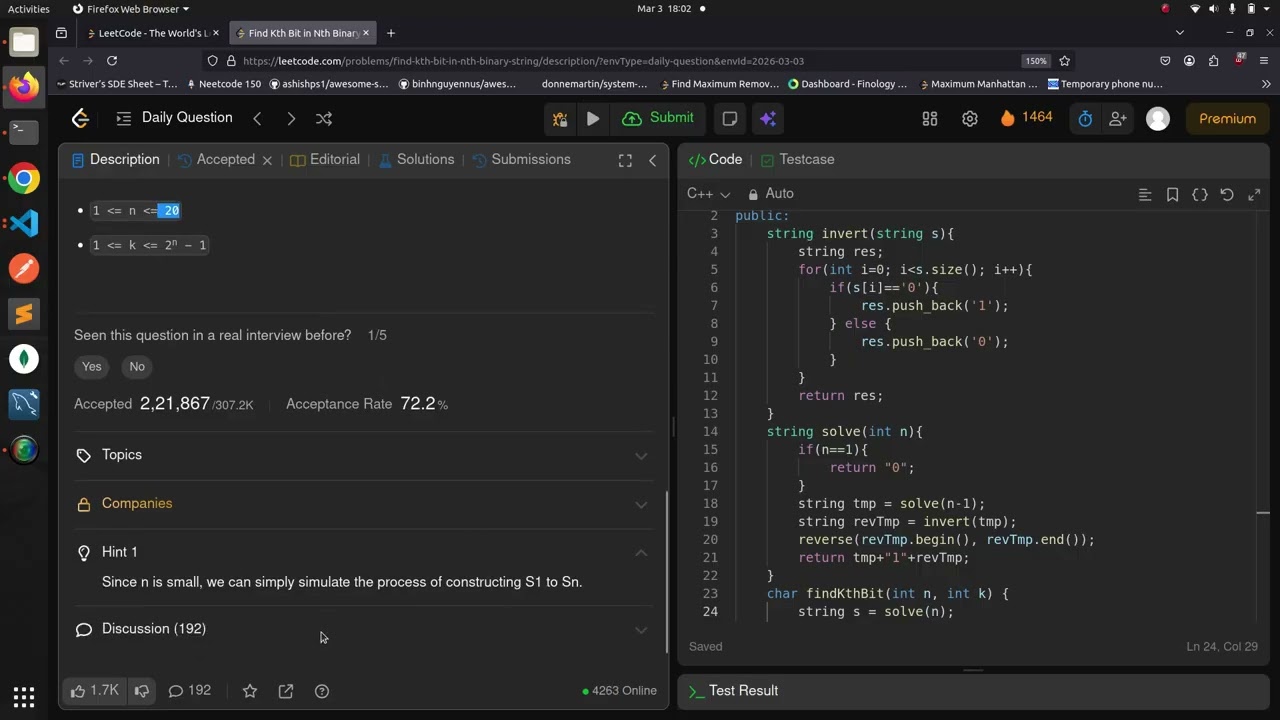This screenshot has width=1280, height=720.
Task: Click the invite user icon
Action: pyautogui.click(x=1118, y=118)
